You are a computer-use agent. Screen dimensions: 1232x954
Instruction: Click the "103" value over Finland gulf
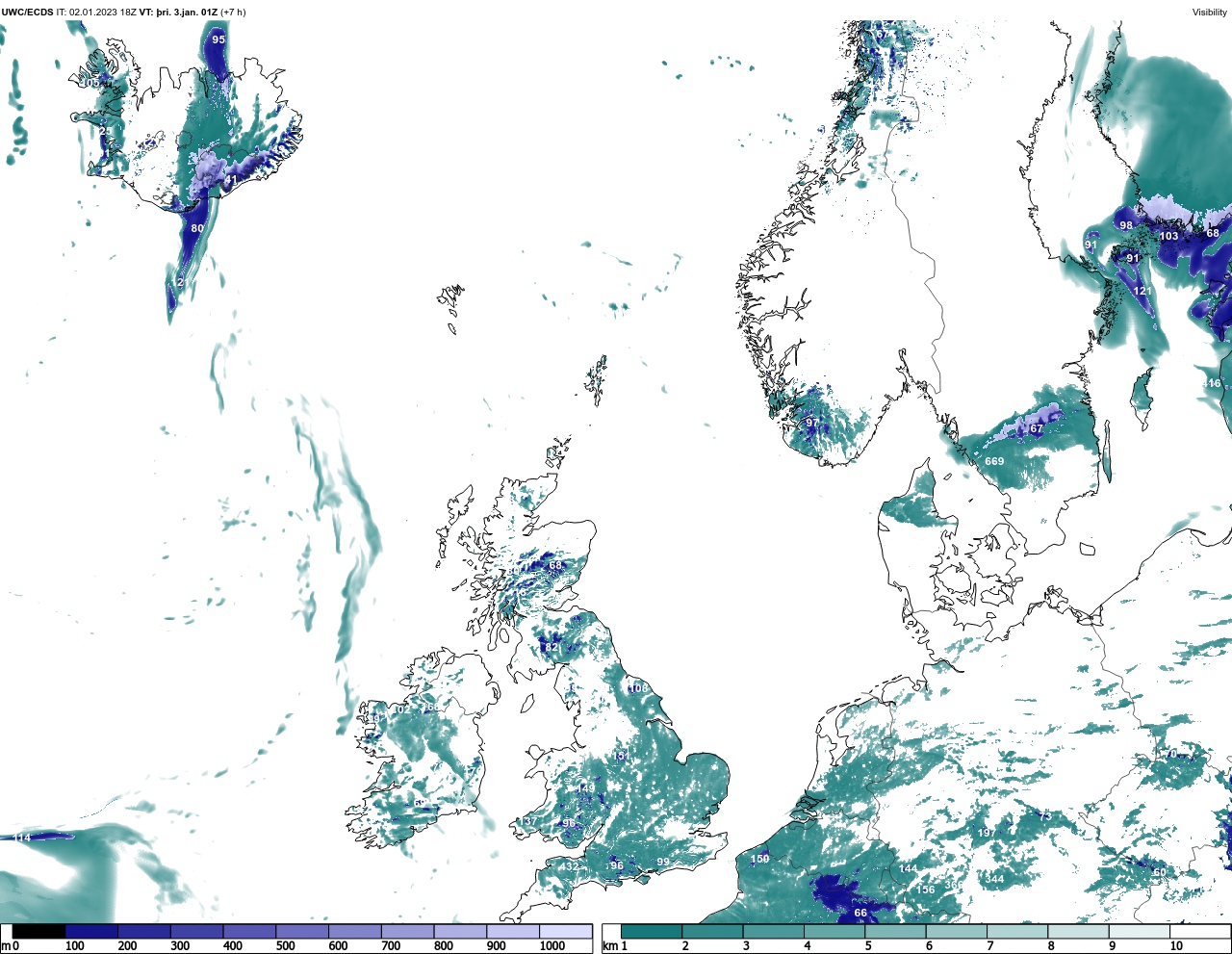click(1168, 236)
